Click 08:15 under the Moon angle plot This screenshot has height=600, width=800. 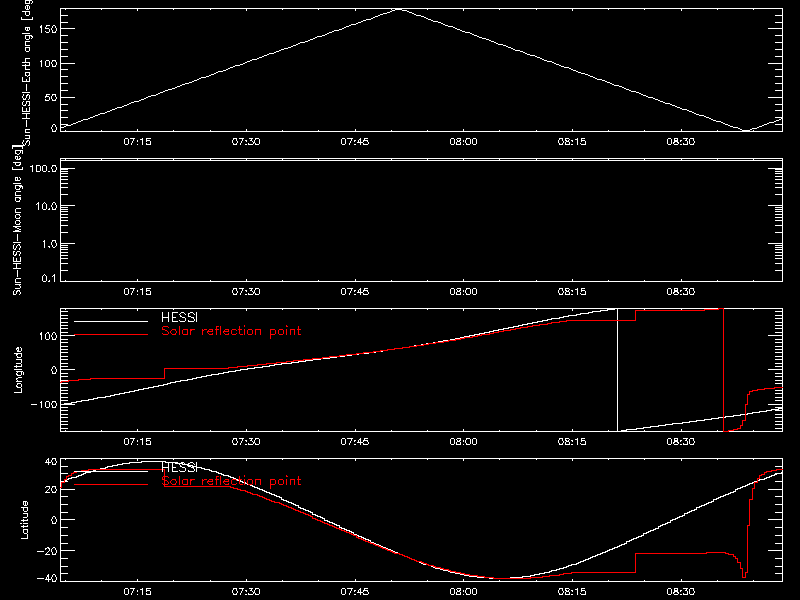[x=572, y=291]
